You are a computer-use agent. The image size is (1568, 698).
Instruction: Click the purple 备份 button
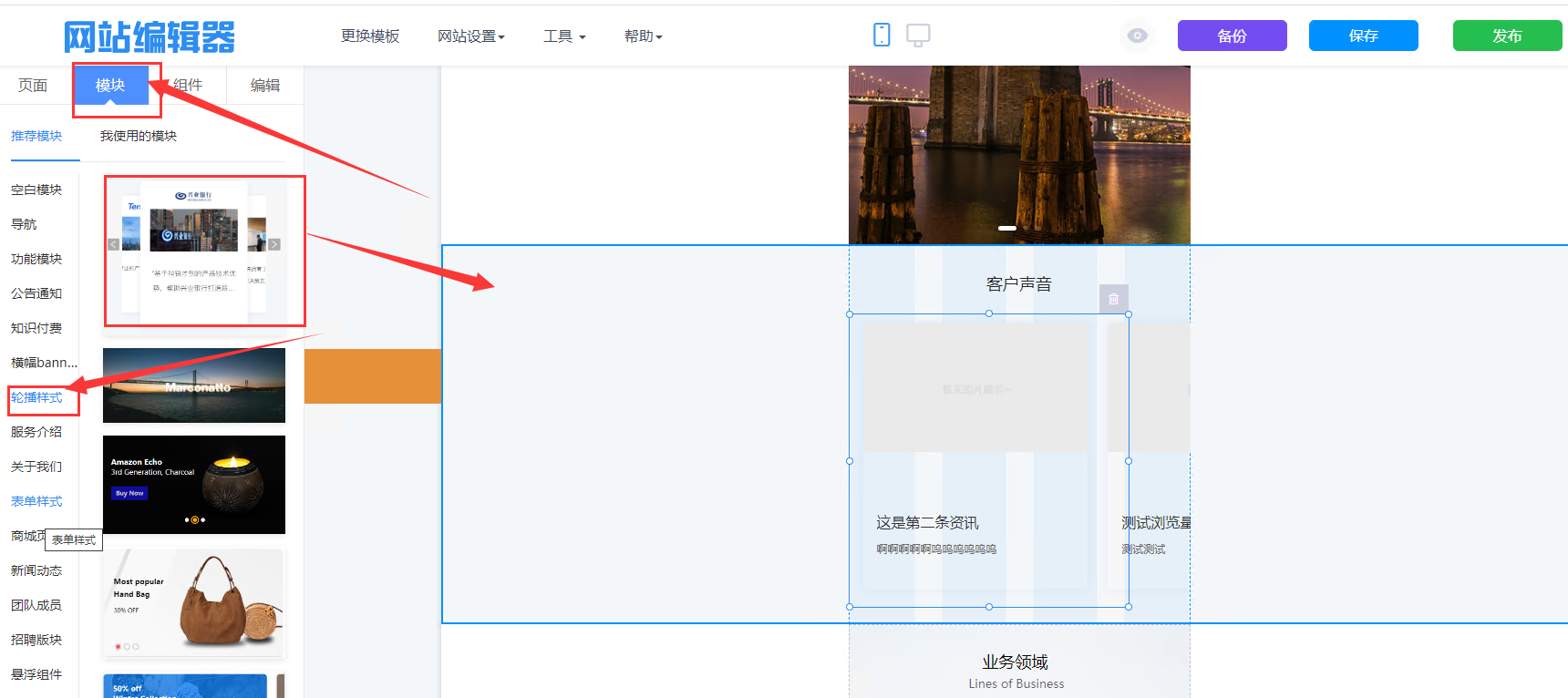pyautogui.click(x=1232, y=36)
